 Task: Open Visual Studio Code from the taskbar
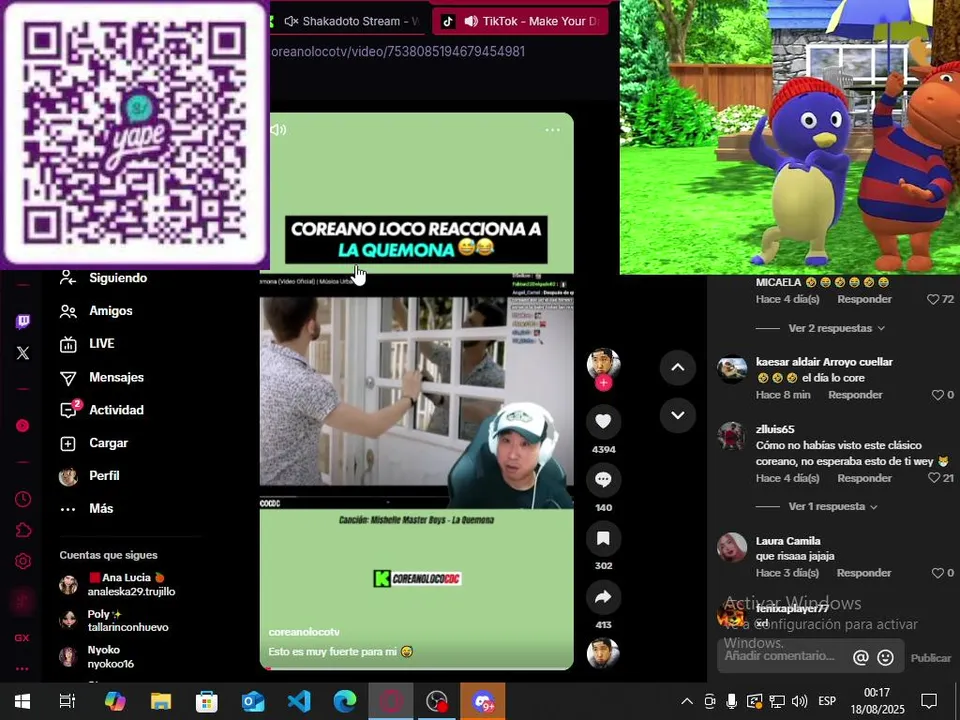299,701
